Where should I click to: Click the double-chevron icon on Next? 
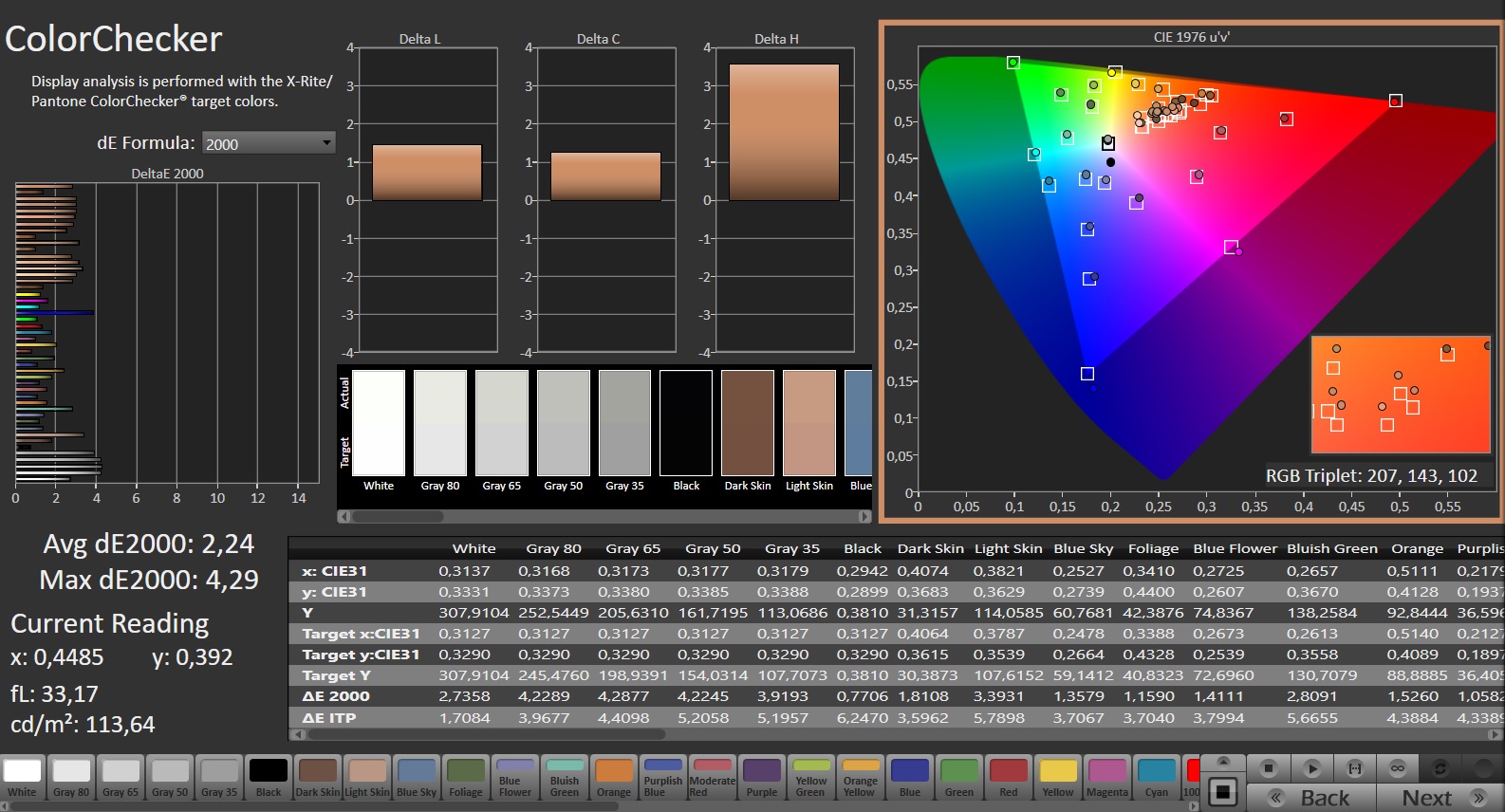pyautogui.click(x=1477, y=798)
